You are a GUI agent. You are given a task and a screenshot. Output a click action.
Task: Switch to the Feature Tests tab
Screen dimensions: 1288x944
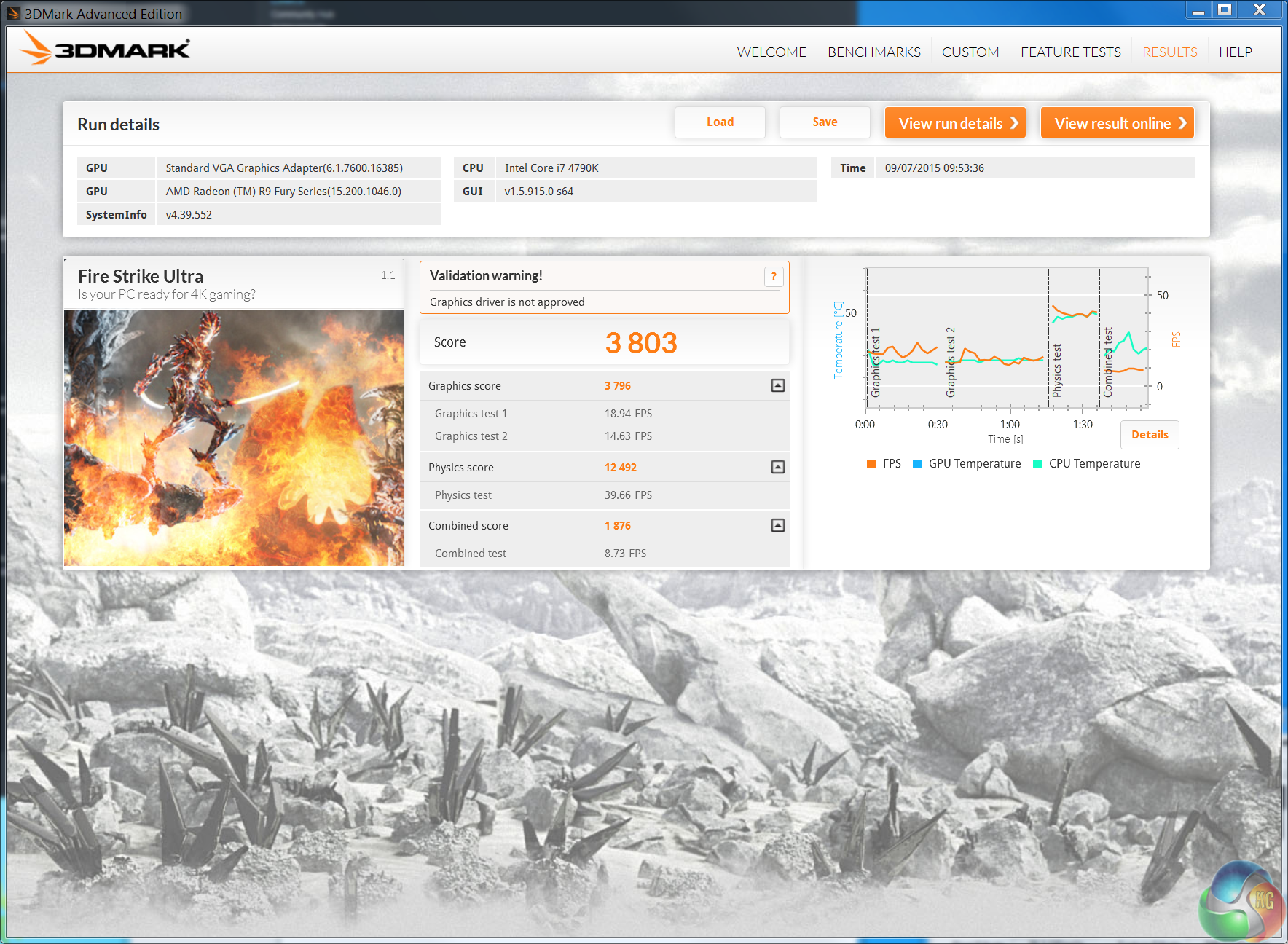[x=1070, y=52]
